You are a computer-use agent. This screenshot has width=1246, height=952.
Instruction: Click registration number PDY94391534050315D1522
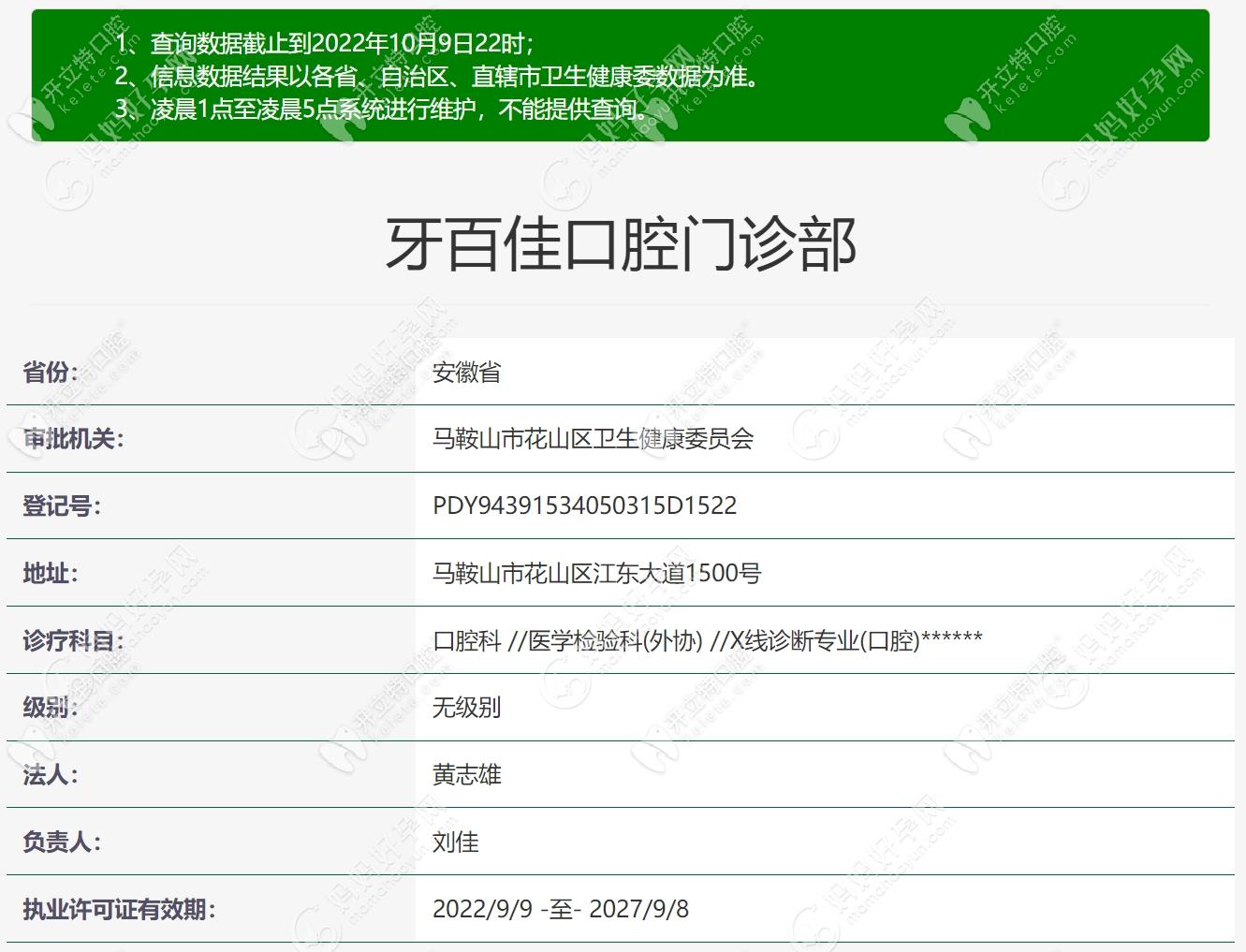pos(584,506)
